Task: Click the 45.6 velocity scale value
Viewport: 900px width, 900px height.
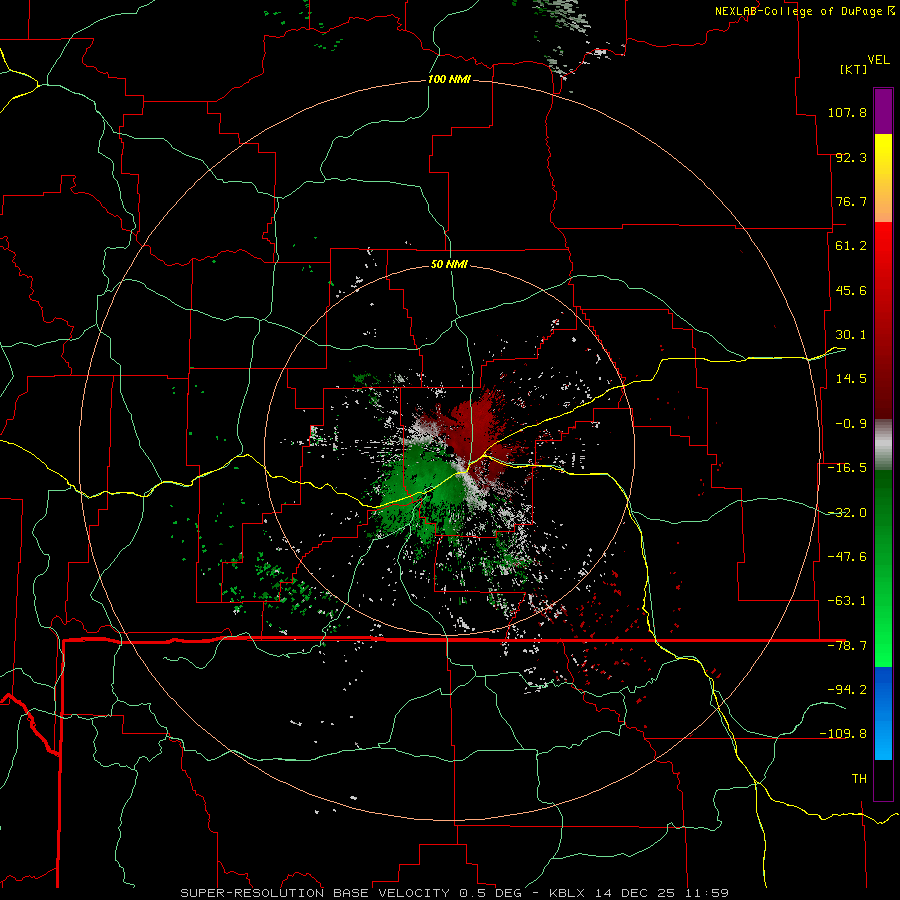Action: point(851,290)
